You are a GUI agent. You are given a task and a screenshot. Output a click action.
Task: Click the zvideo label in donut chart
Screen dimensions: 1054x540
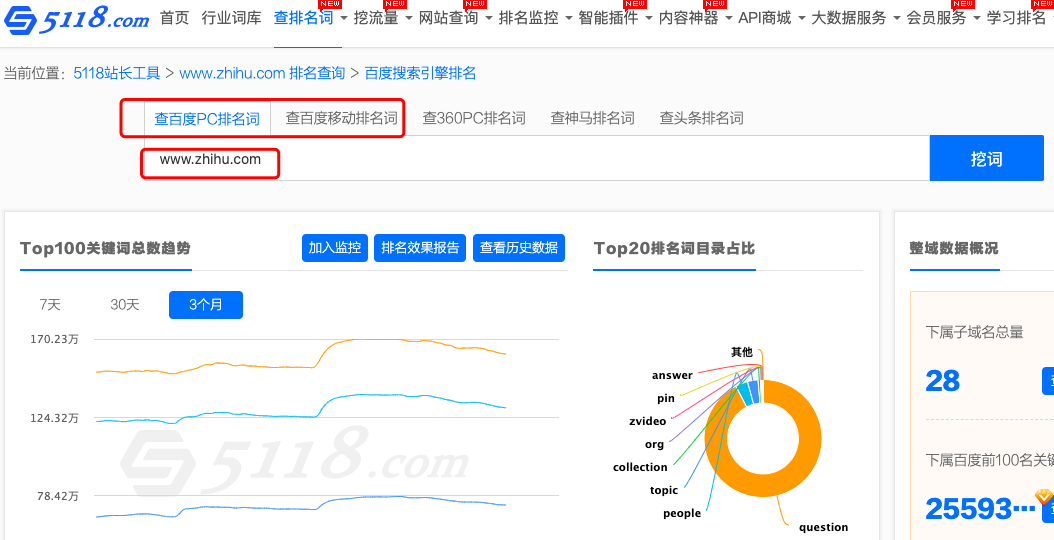(x=647, y=421)
